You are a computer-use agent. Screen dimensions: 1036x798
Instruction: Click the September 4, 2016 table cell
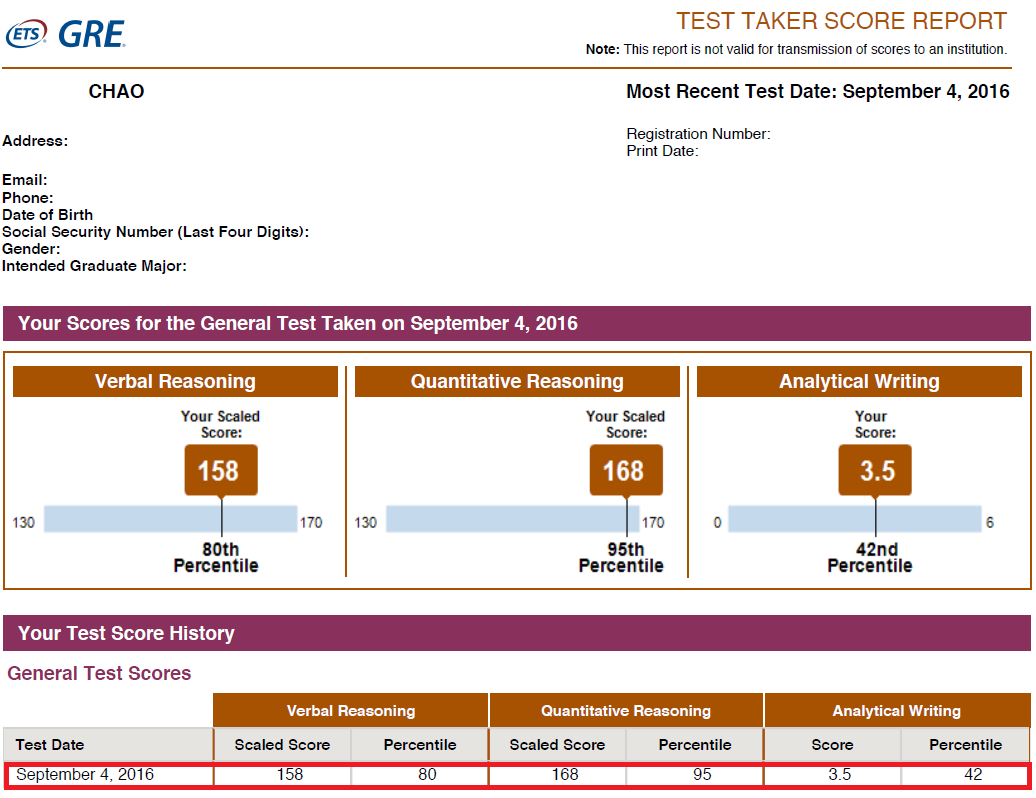pyautogui.click(x=108, y=775)
